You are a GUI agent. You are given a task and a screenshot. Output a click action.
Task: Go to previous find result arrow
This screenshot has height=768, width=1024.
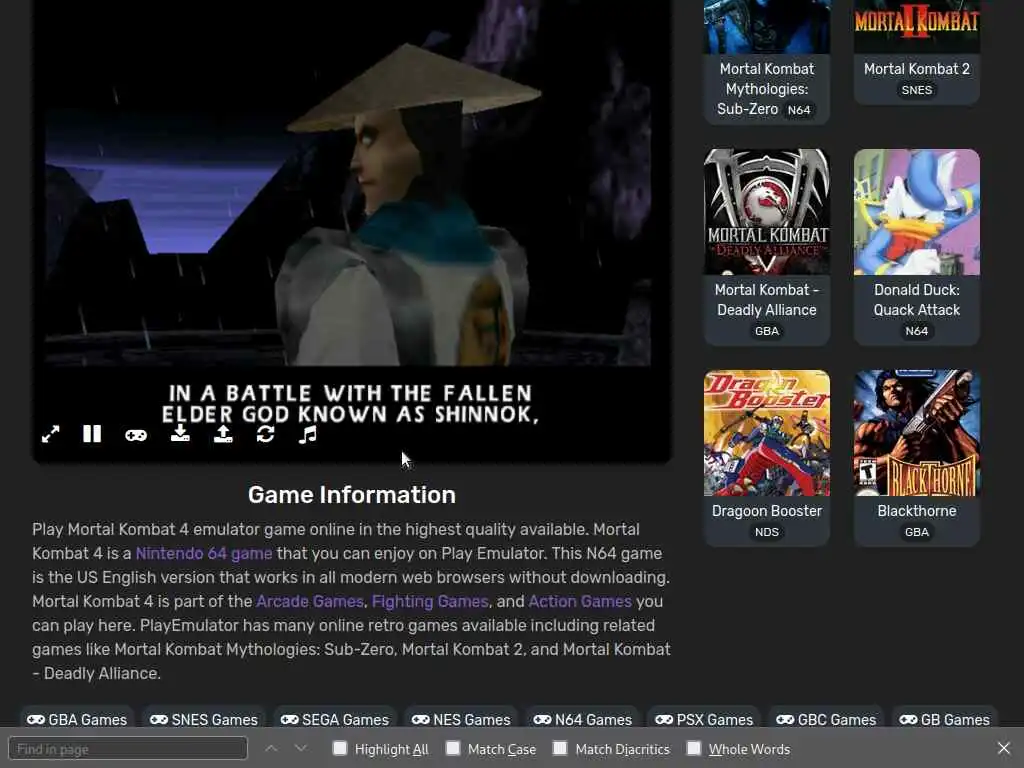[x=271, y=748]
